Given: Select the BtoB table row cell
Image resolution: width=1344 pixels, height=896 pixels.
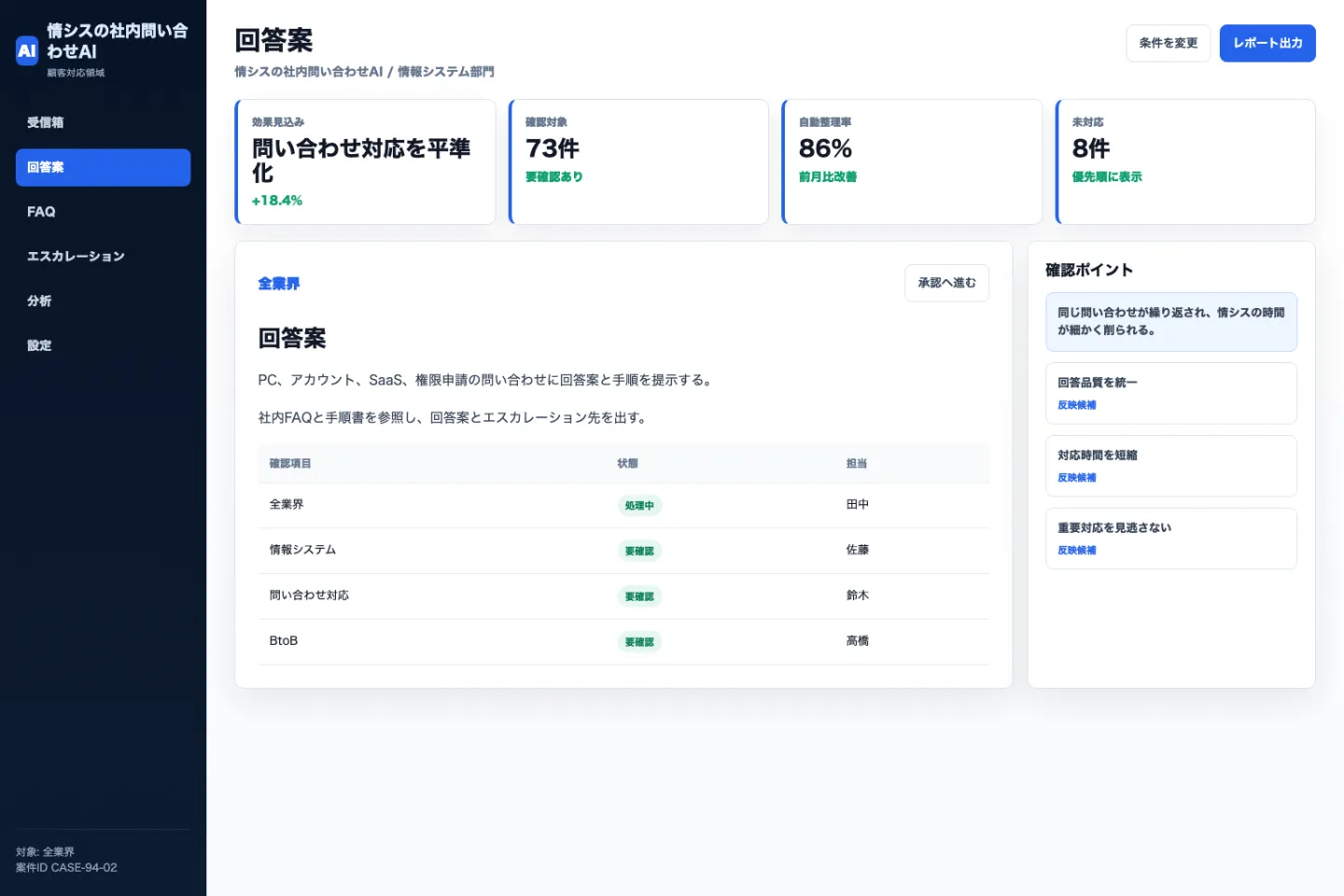Looking at the screenshot, I should coord(284,640).
